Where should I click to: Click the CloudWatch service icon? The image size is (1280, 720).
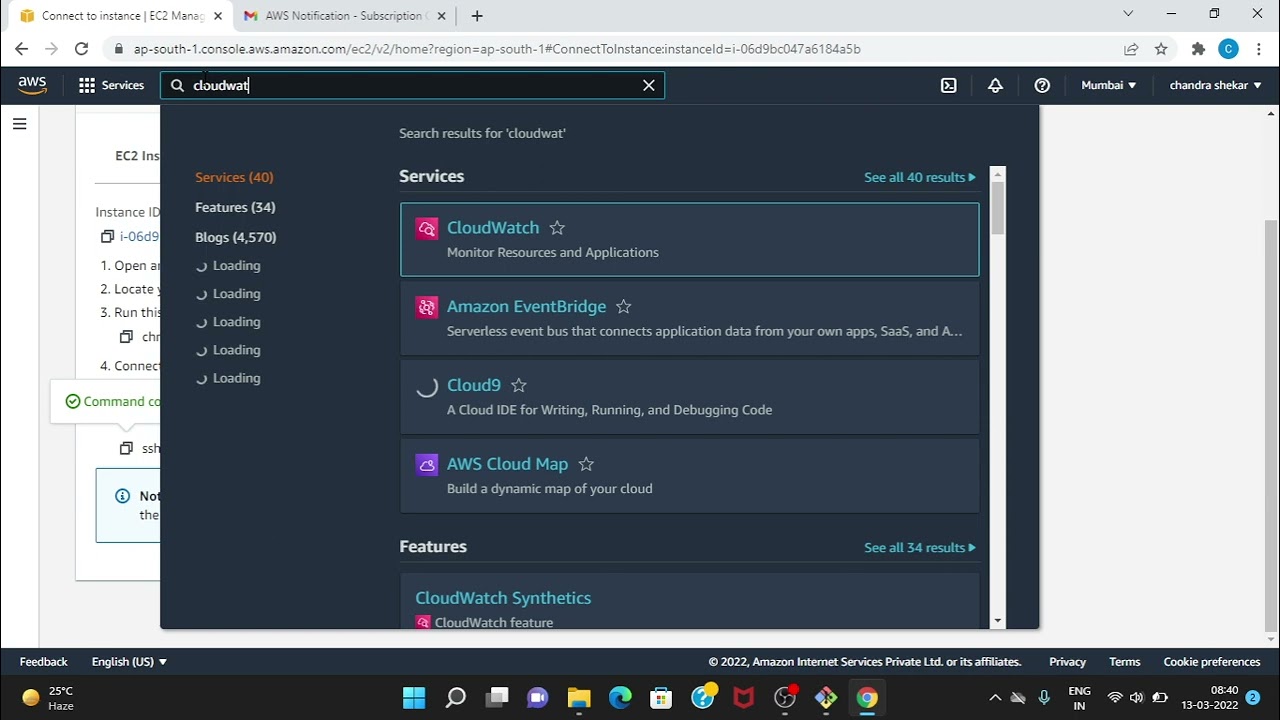point(427,229)
